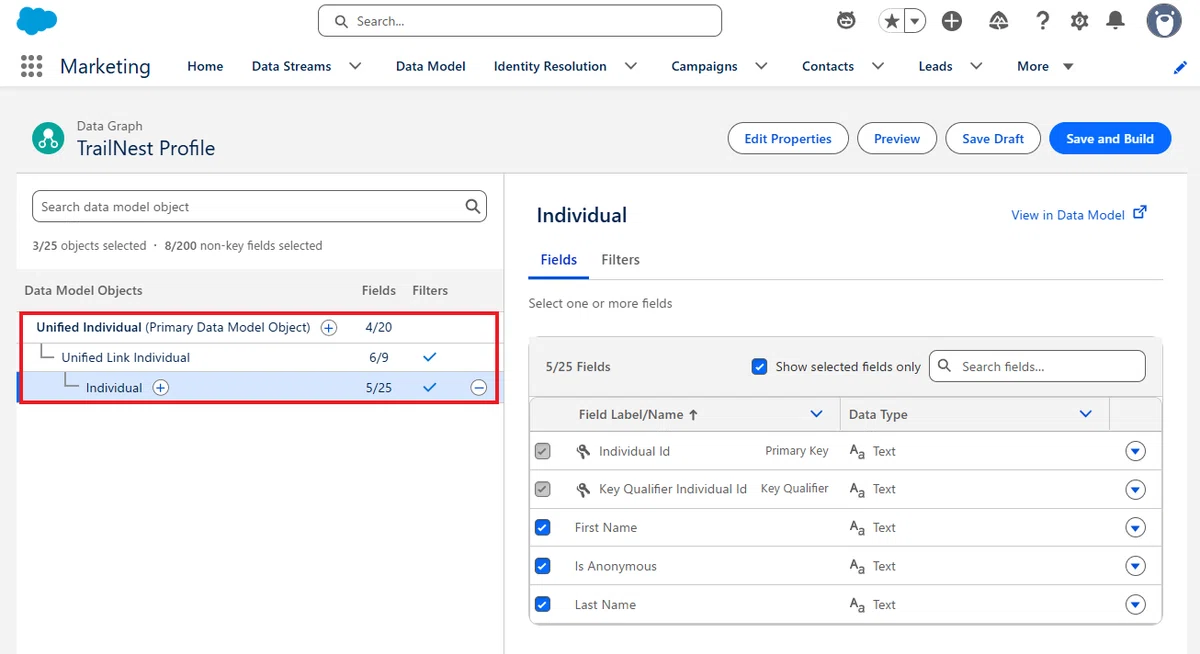Viewport: 1200px width, 654px height.
Task: Open the Data Type column menu
Action: tap(1086, 414)
